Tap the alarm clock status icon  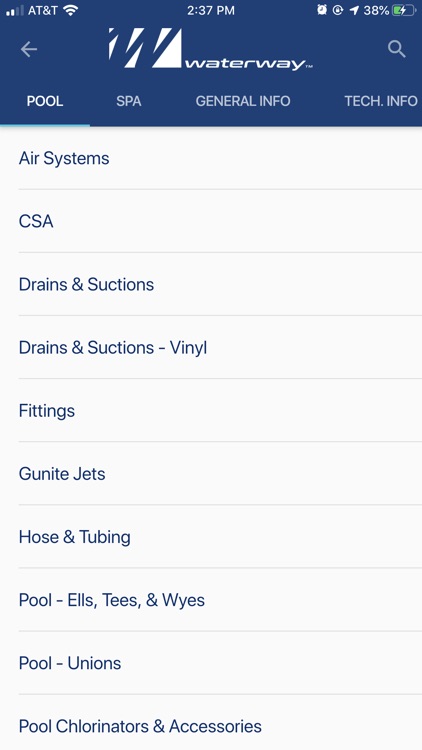(322, 10)
